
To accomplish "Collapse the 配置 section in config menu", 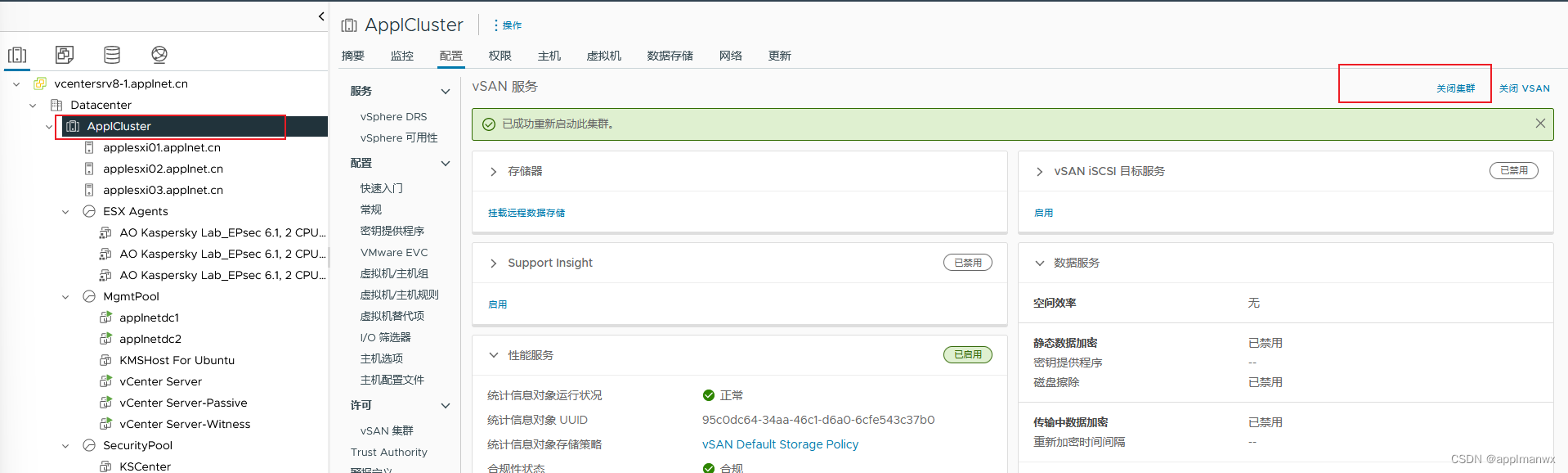I will (446, 164).
